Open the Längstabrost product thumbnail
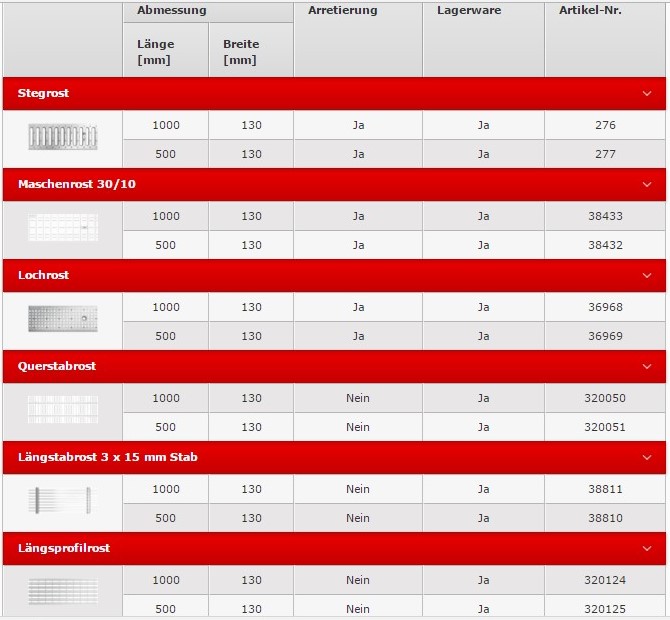Image resolution: width=670 pixels, height=620 pixels. coord(63,500)
